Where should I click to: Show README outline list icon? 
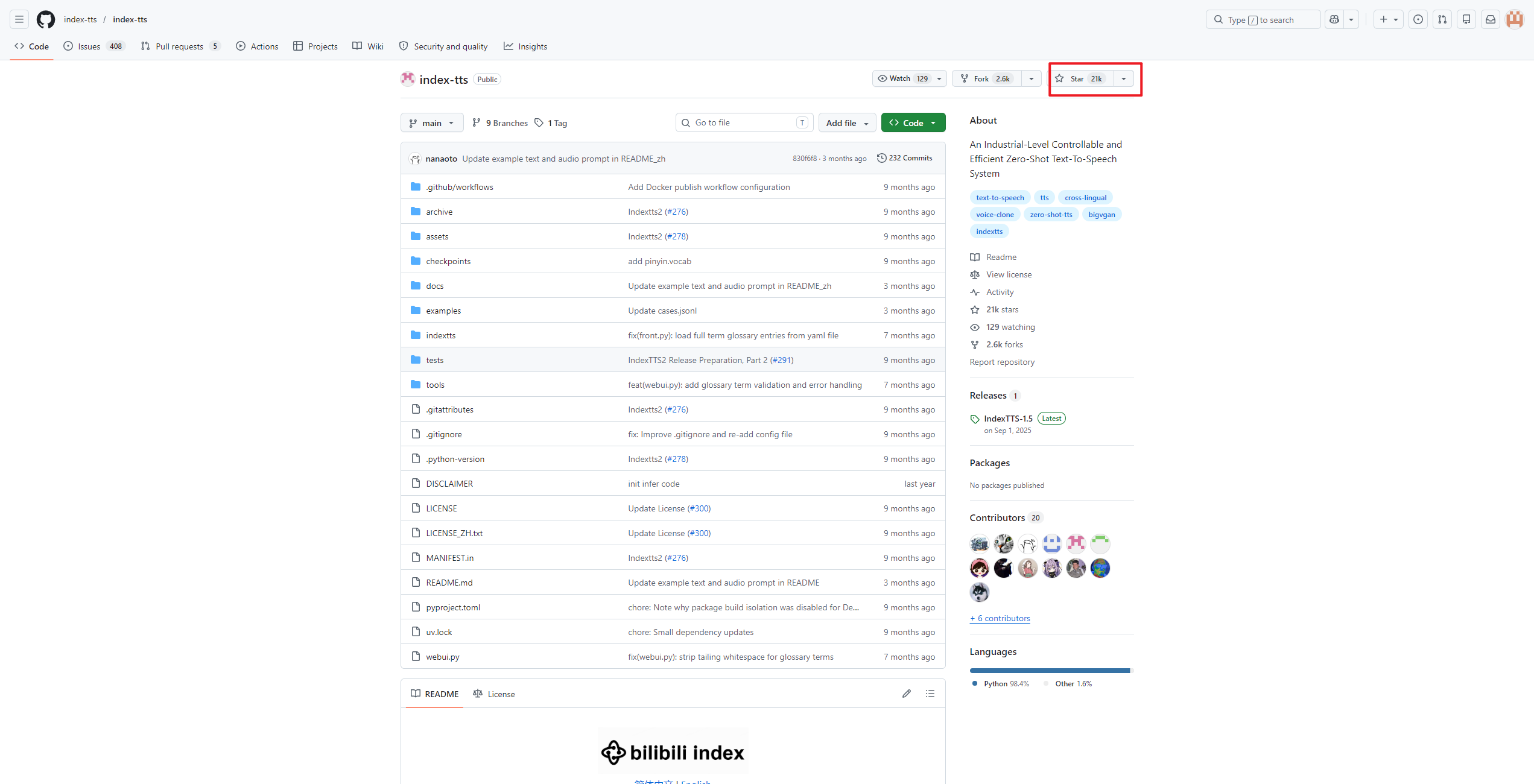pyautogui.click(x=930, y=694)
